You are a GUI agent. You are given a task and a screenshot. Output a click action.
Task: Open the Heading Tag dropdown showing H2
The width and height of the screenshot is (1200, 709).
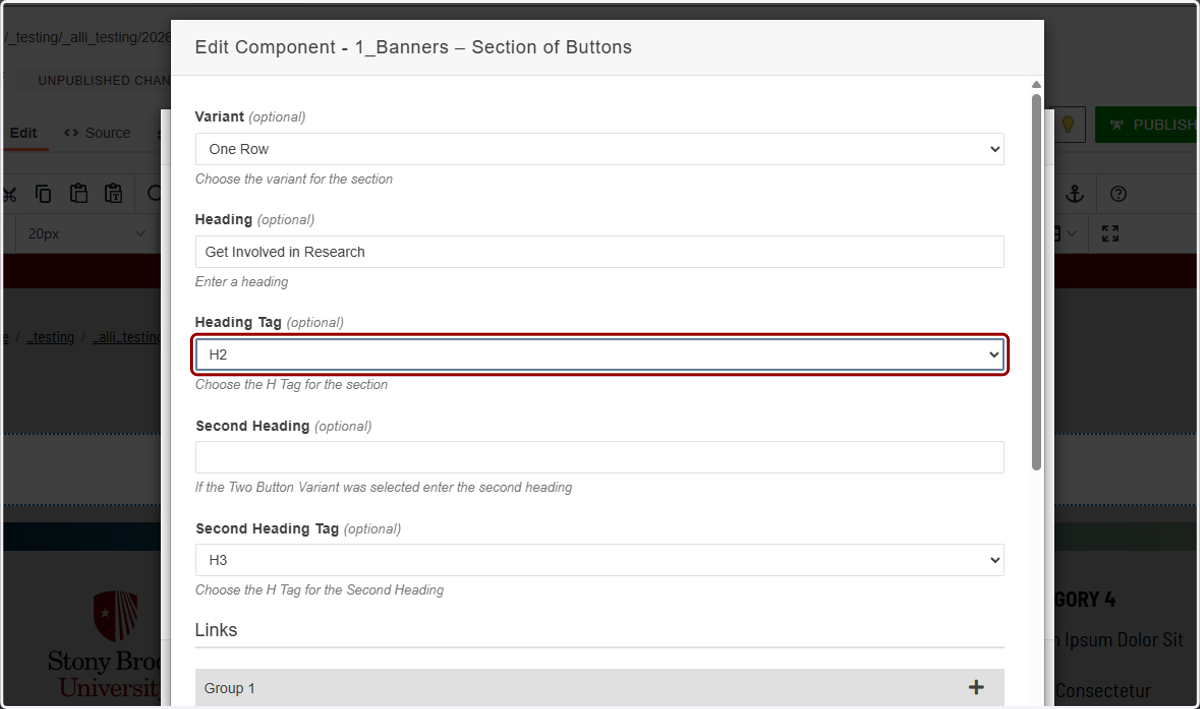coord(600,354)
